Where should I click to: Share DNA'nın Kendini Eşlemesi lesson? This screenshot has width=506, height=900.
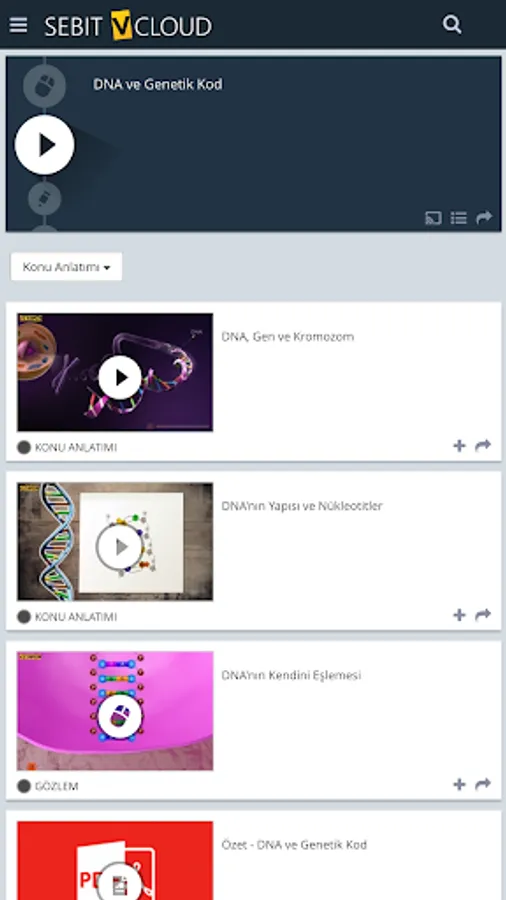483,784
